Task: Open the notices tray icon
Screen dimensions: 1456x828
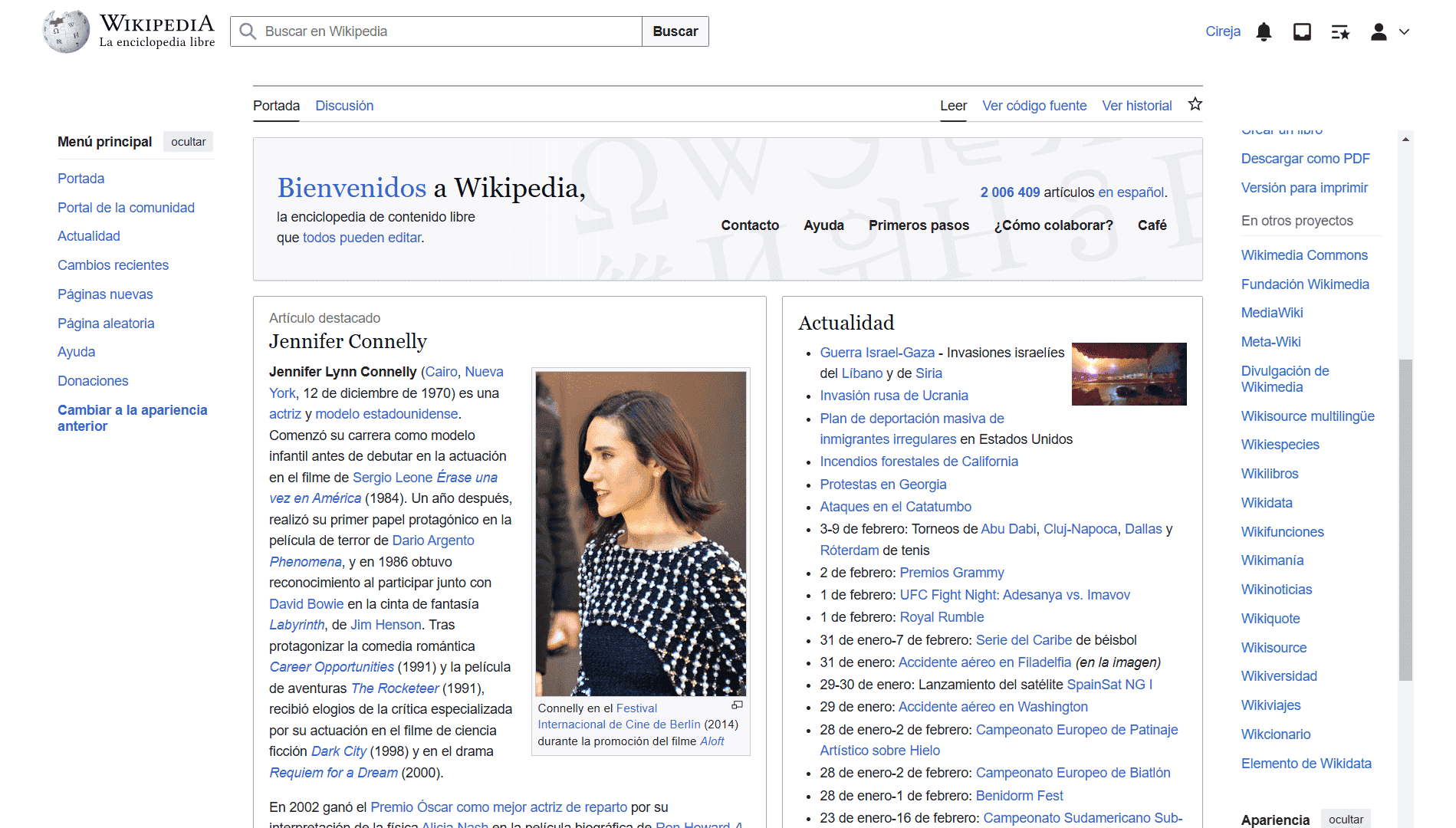Action: pos(1302,31)
